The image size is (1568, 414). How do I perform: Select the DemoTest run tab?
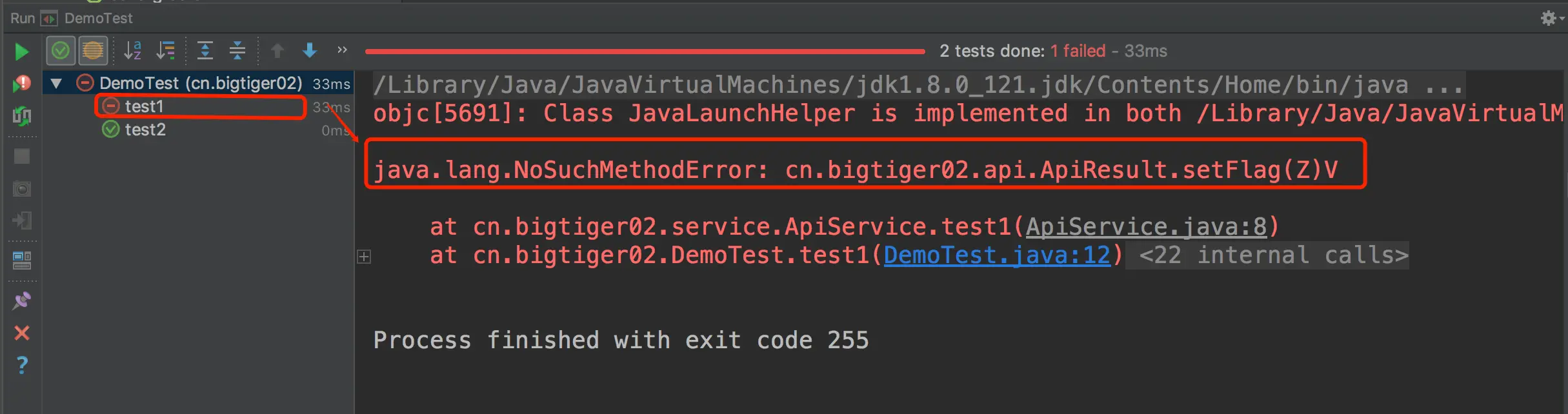click(x=98, y=18)
